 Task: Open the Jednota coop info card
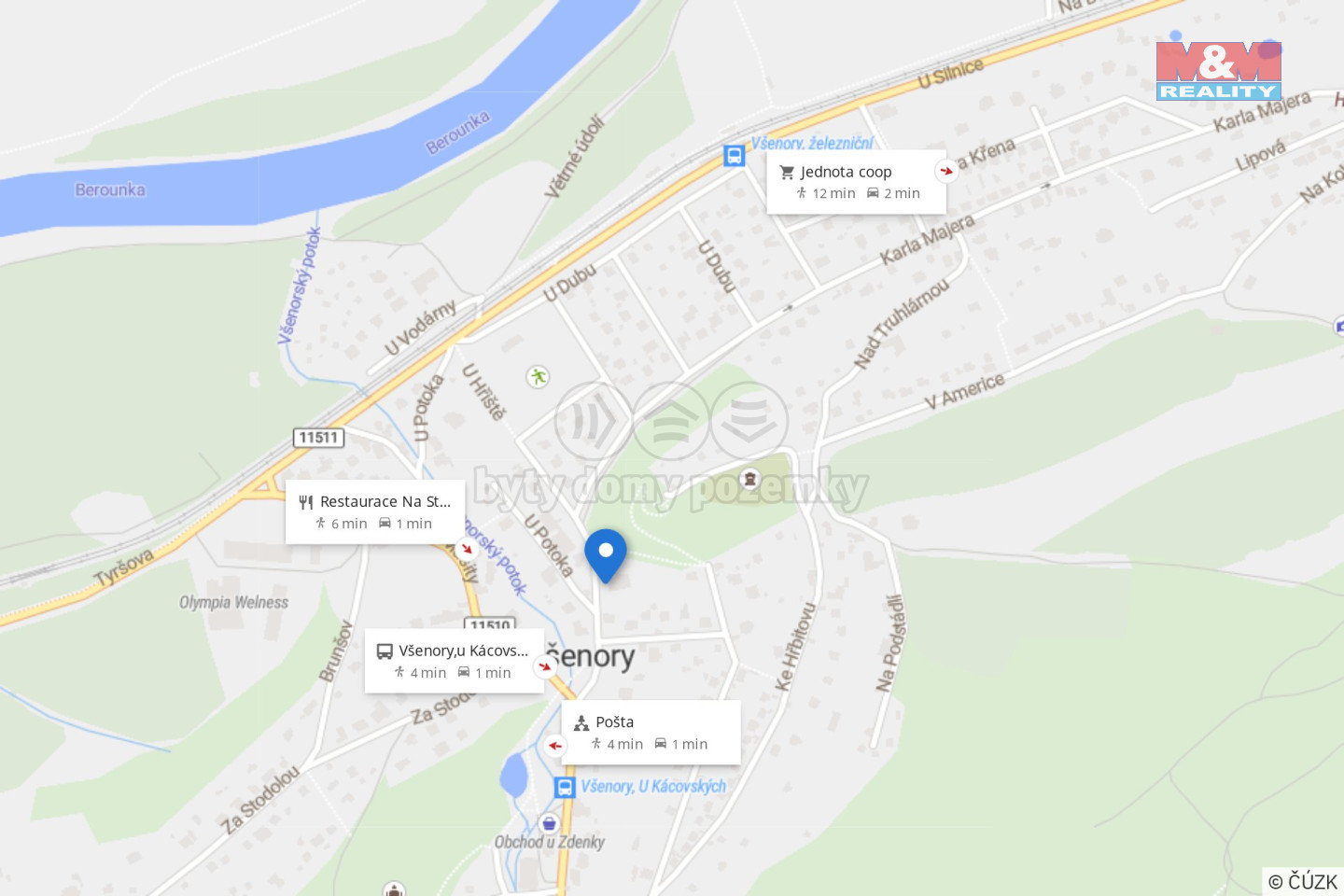tap(856, 182)
